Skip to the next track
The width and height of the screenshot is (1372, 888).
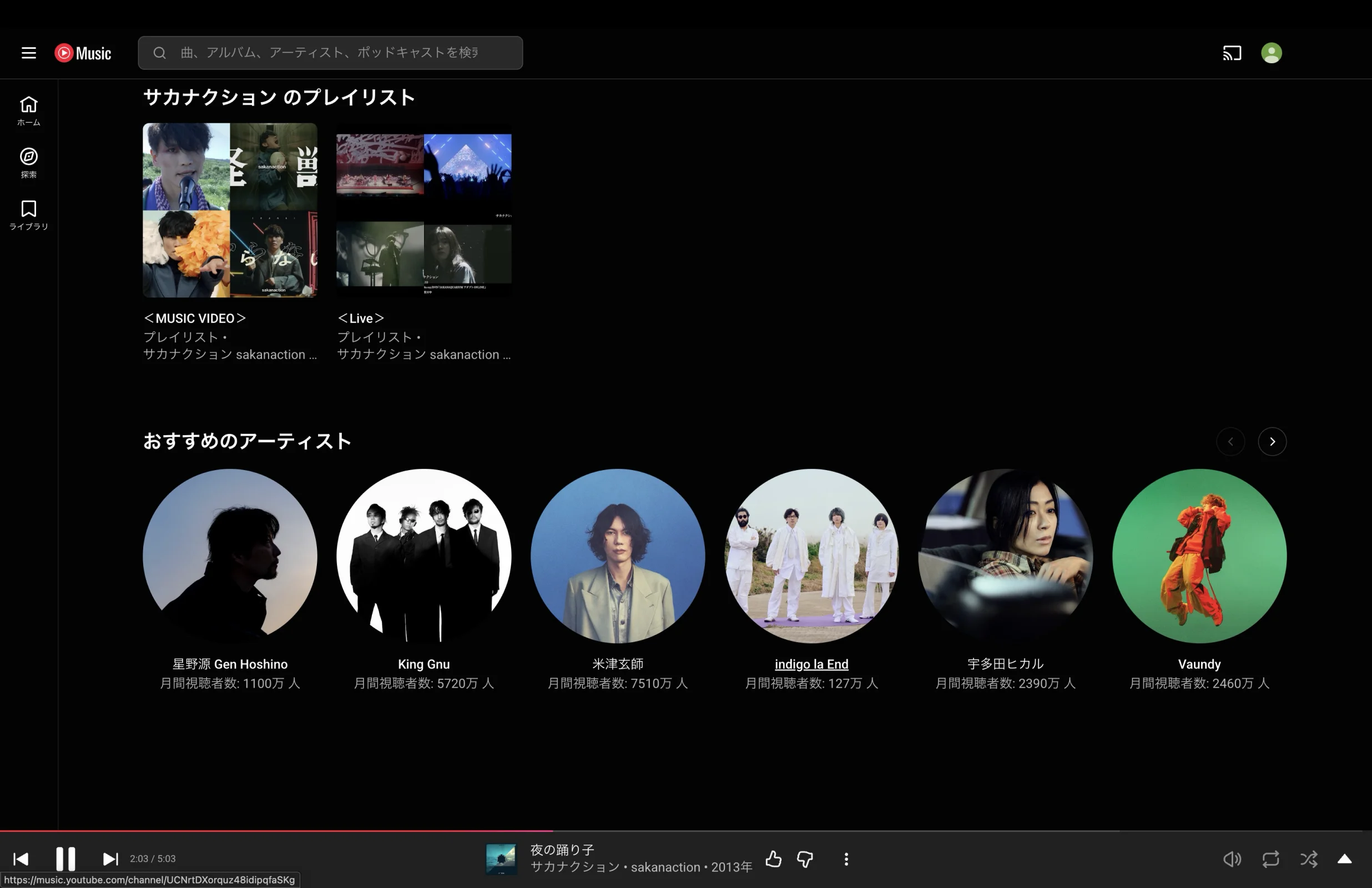[110, 859]
